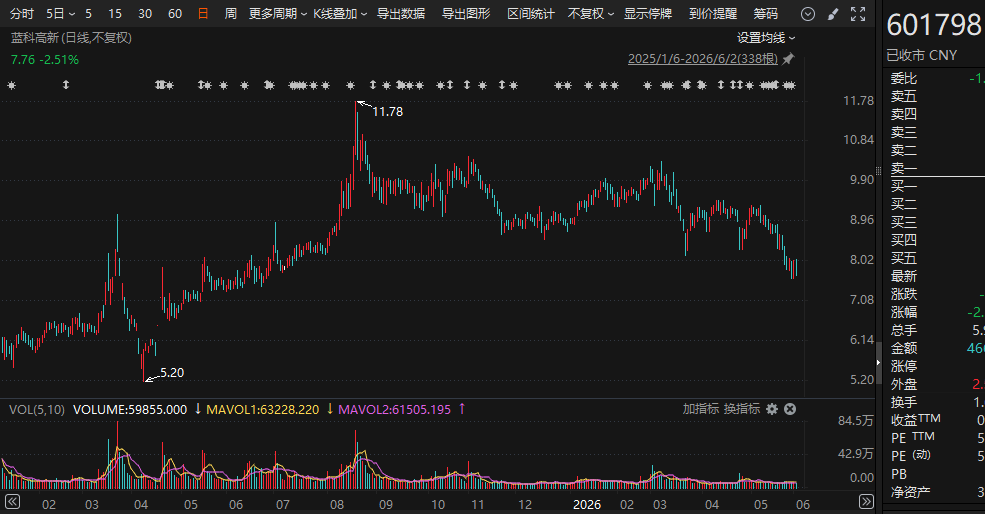
Task: Open volume indicator settings gear
Action: coord(772,409)
